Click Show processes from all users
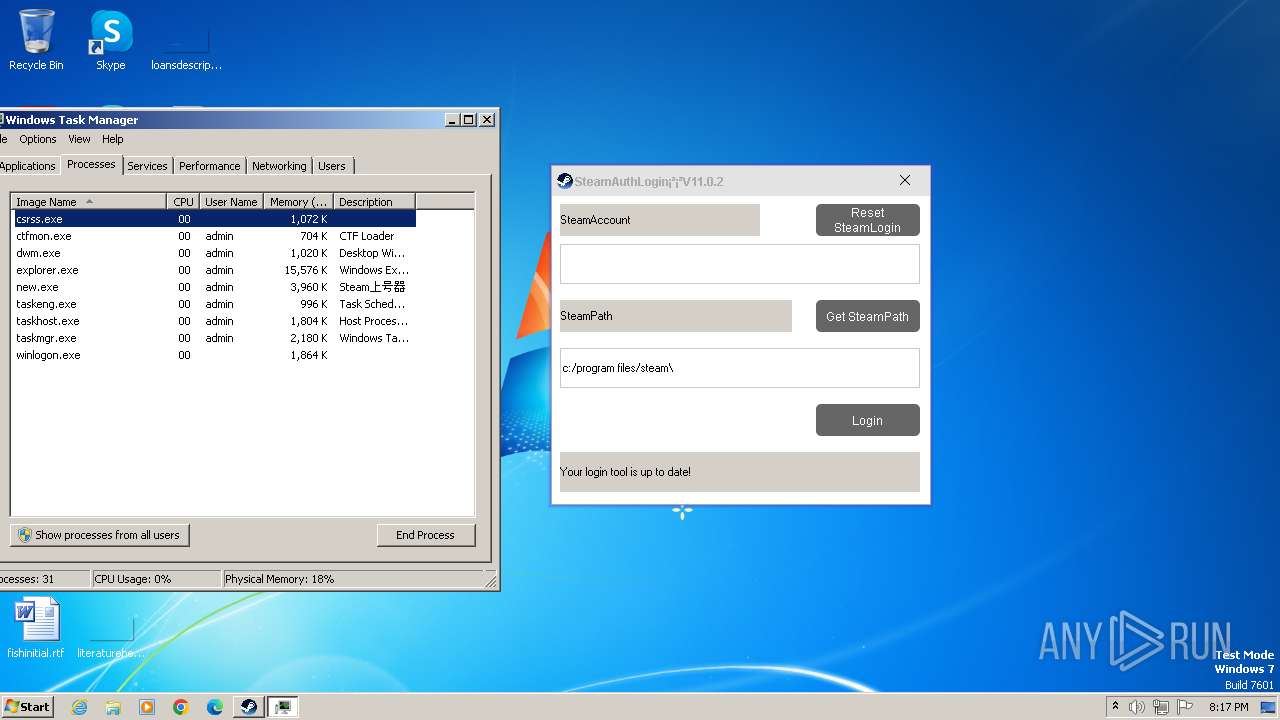This screenshot has width=1280, height=720. [x=100, y=535]
